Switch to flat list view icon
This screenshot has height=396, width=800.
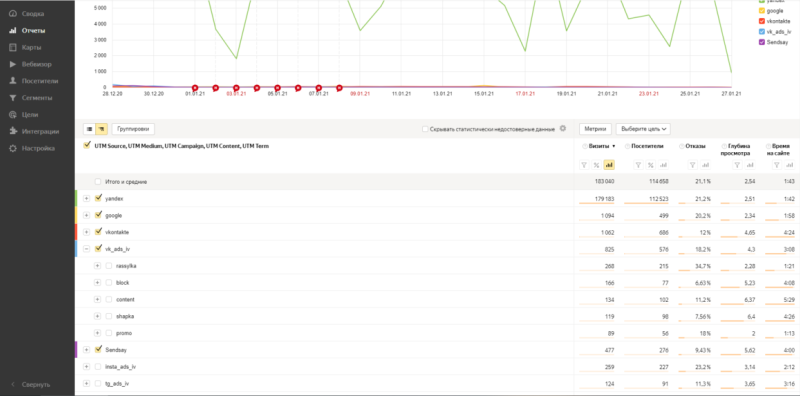click(x=89, y=129)
